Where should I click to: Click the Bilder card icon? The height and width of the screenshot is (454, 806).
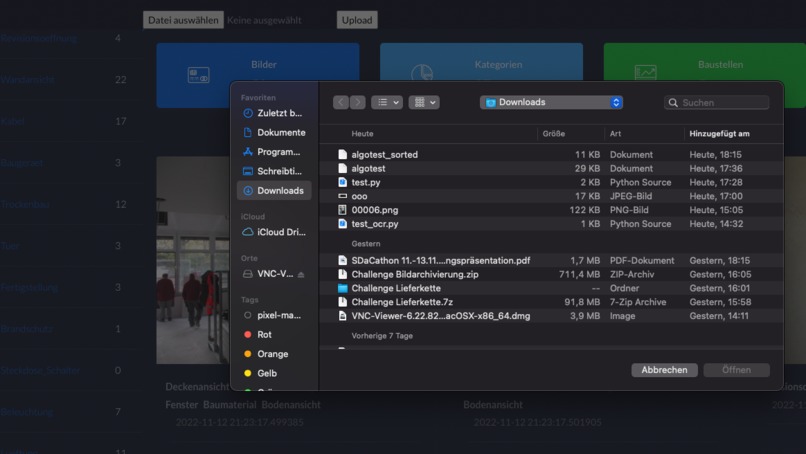click(198, 75)
